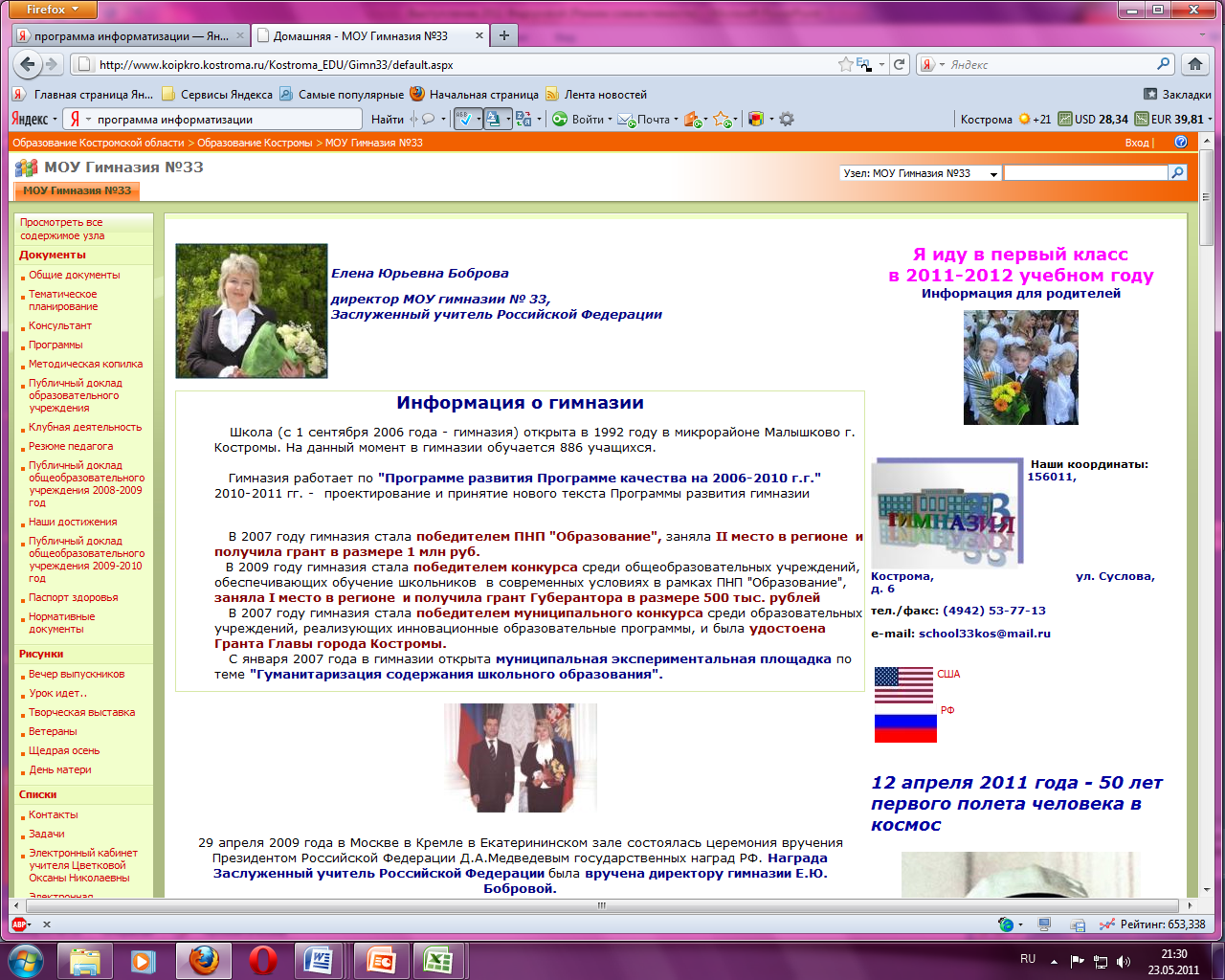Go back with the Firefox back arrow
The image size is (1225, 980).
coord(28,64)
